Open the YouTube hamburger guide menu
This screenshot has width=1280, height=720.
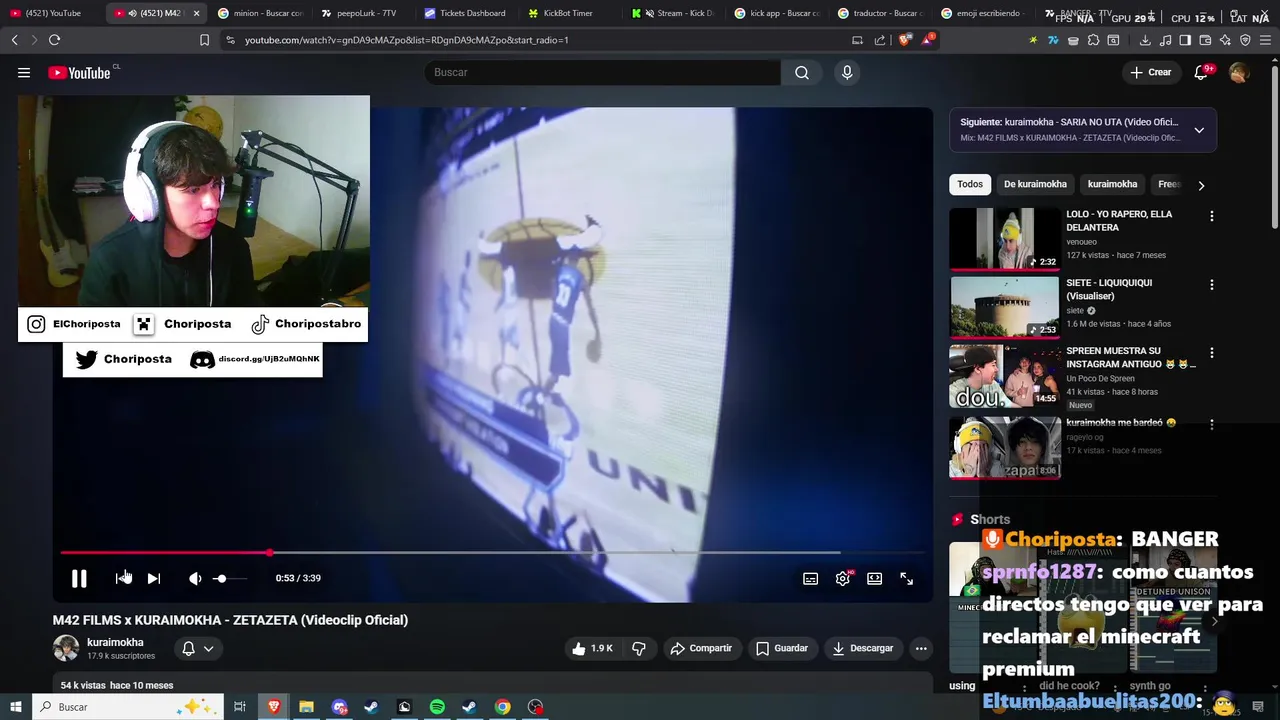[24, 72]
